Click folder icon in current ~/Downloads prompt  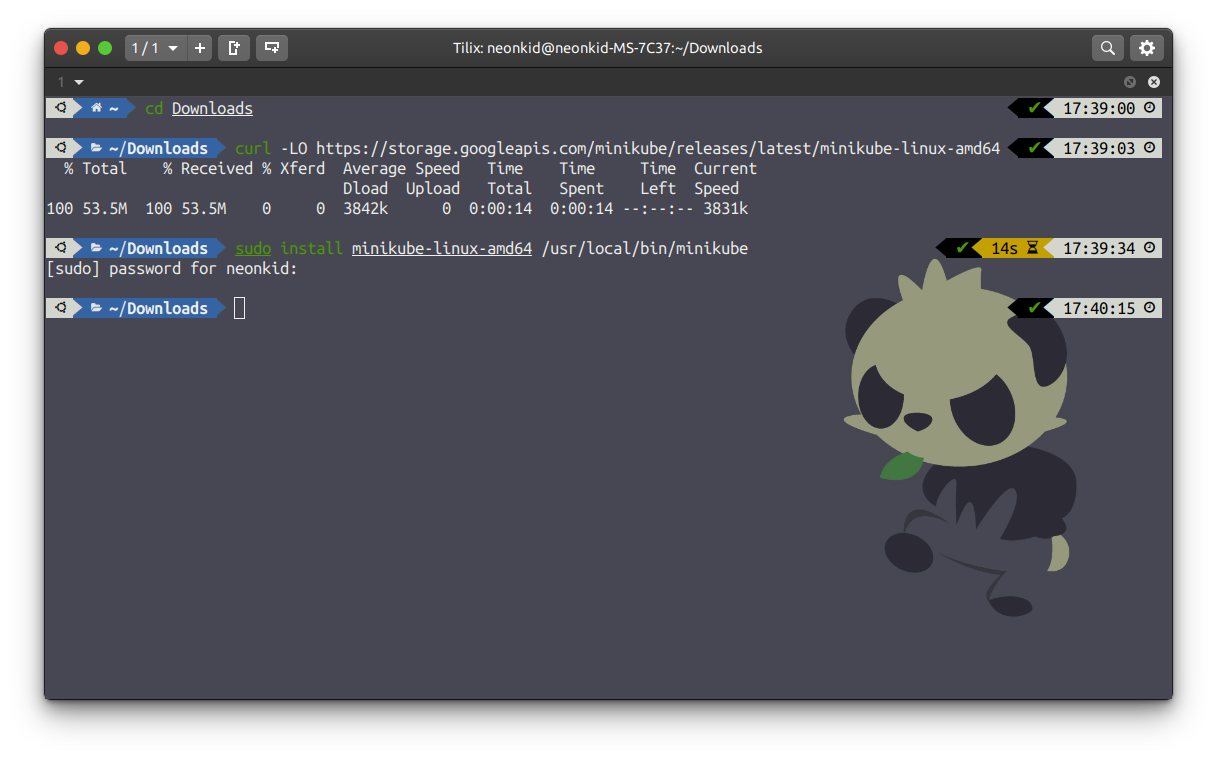pyautogui.click(x=96, y=308)
